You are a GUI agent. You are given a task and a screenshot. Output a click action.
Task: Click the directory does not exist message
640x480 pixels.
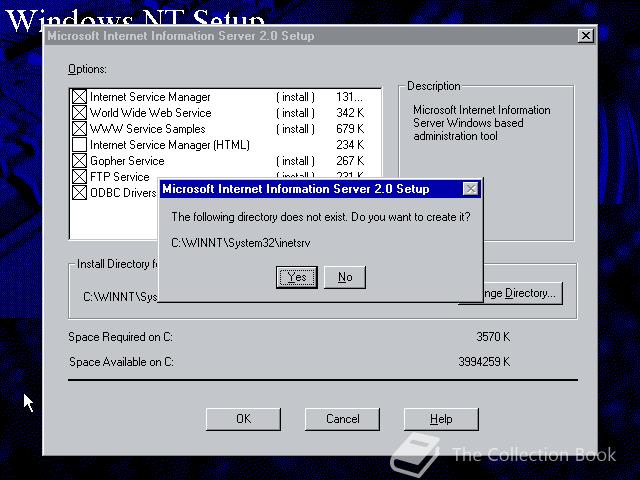321,217
